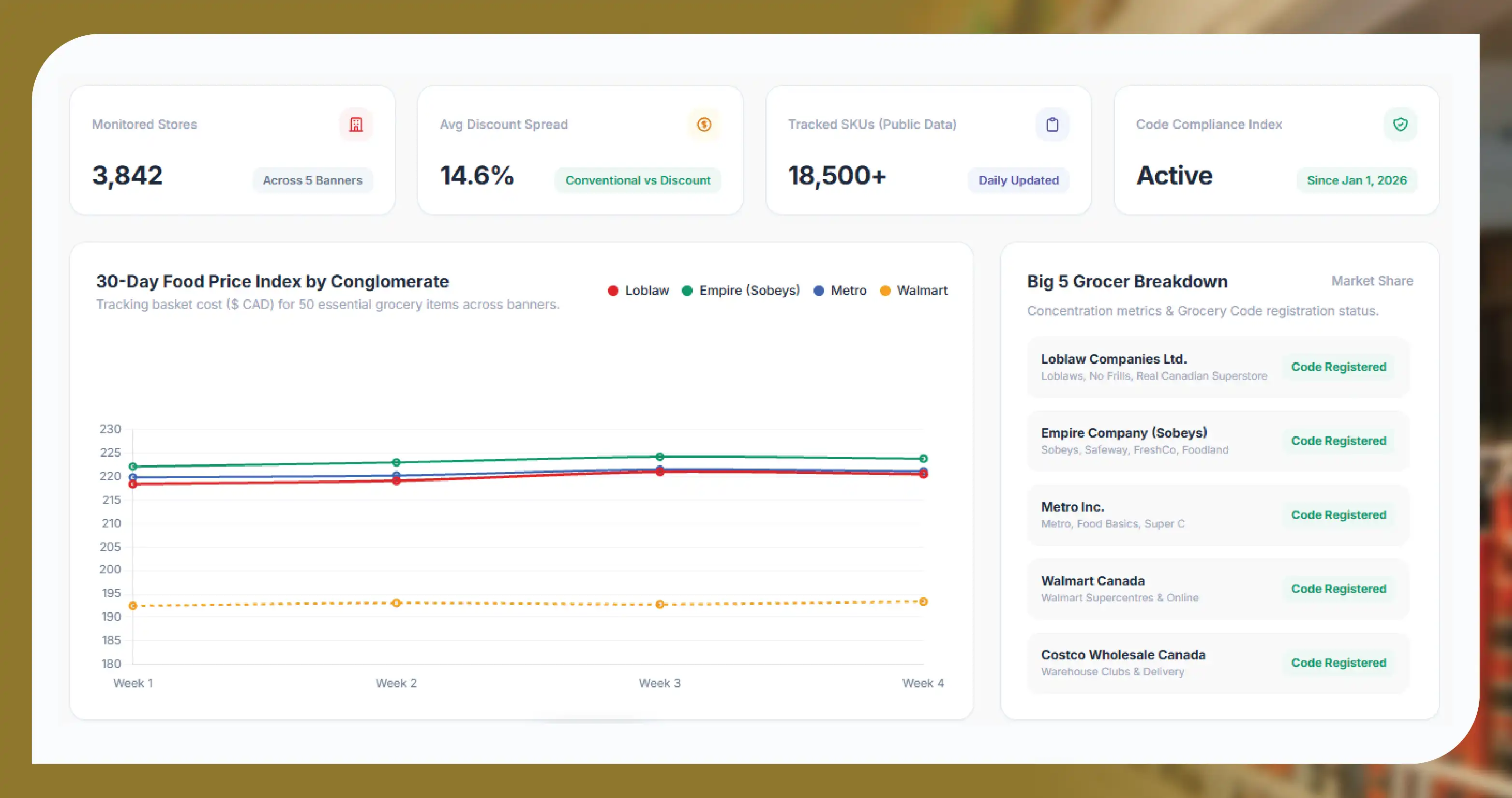Click the Code Compliance shield icon
The width and height of the screenshot is (1512, 798).
pos(1400,125)
